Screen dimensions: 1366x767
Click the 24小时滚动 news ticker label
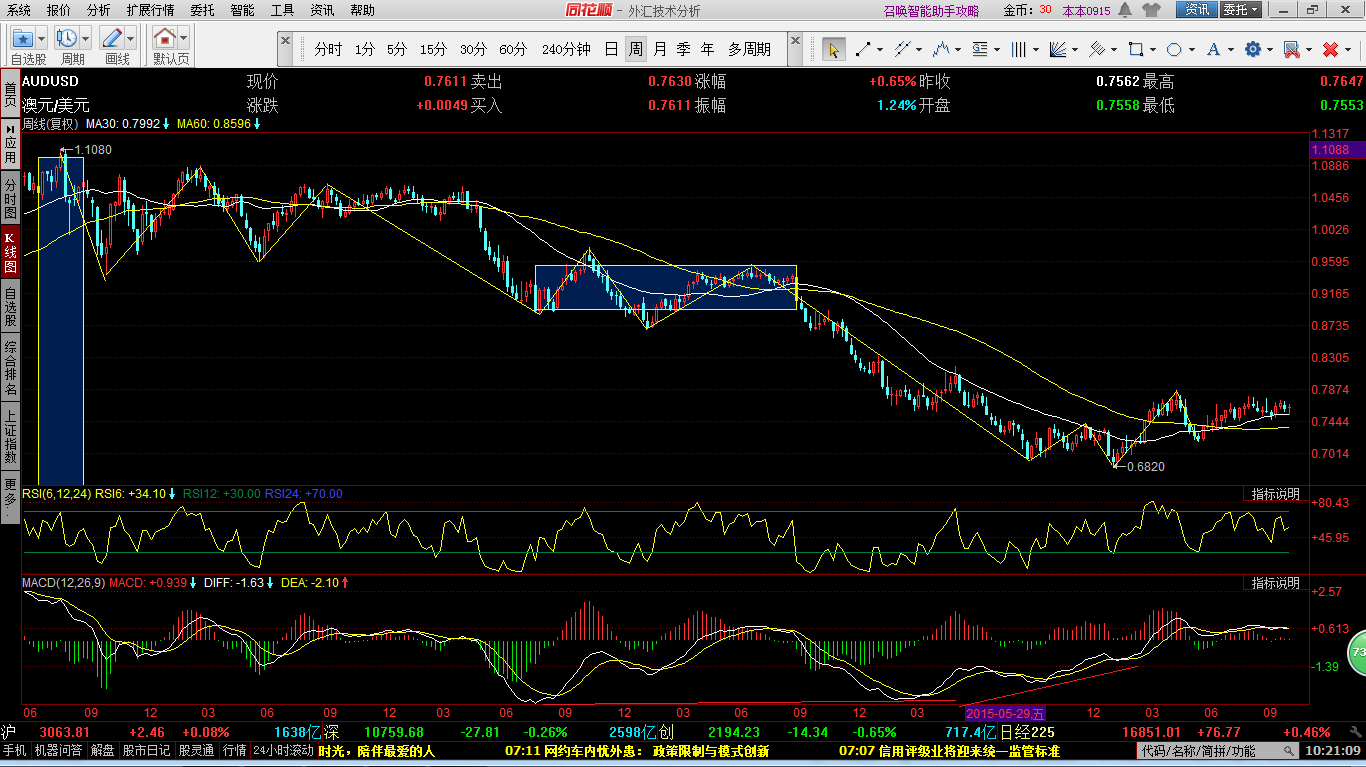pyautogui.click(x=283, y=751)
